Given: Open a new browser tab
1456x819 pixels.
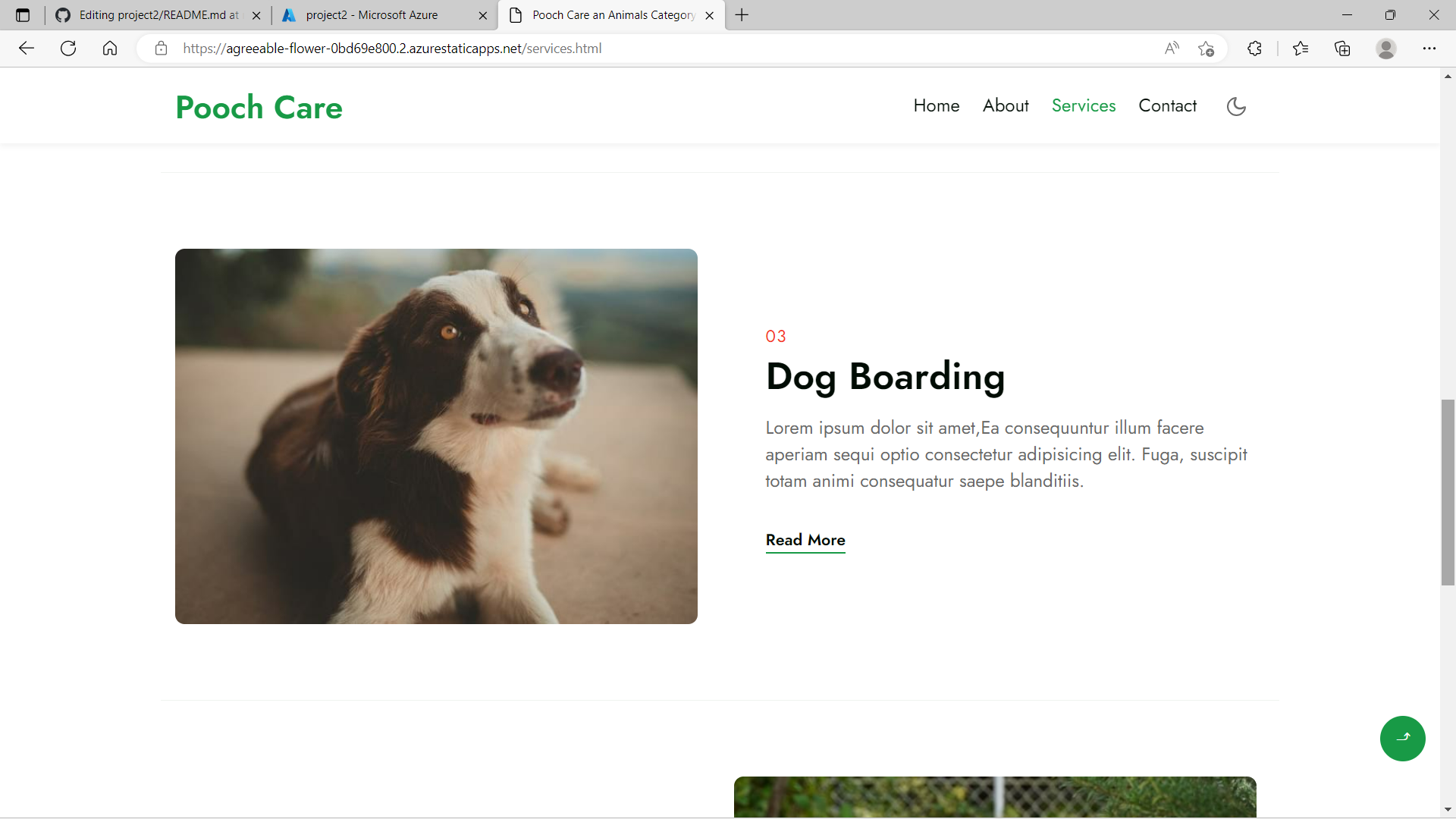Looking at the screenshot, I should [x=741, y=14].
